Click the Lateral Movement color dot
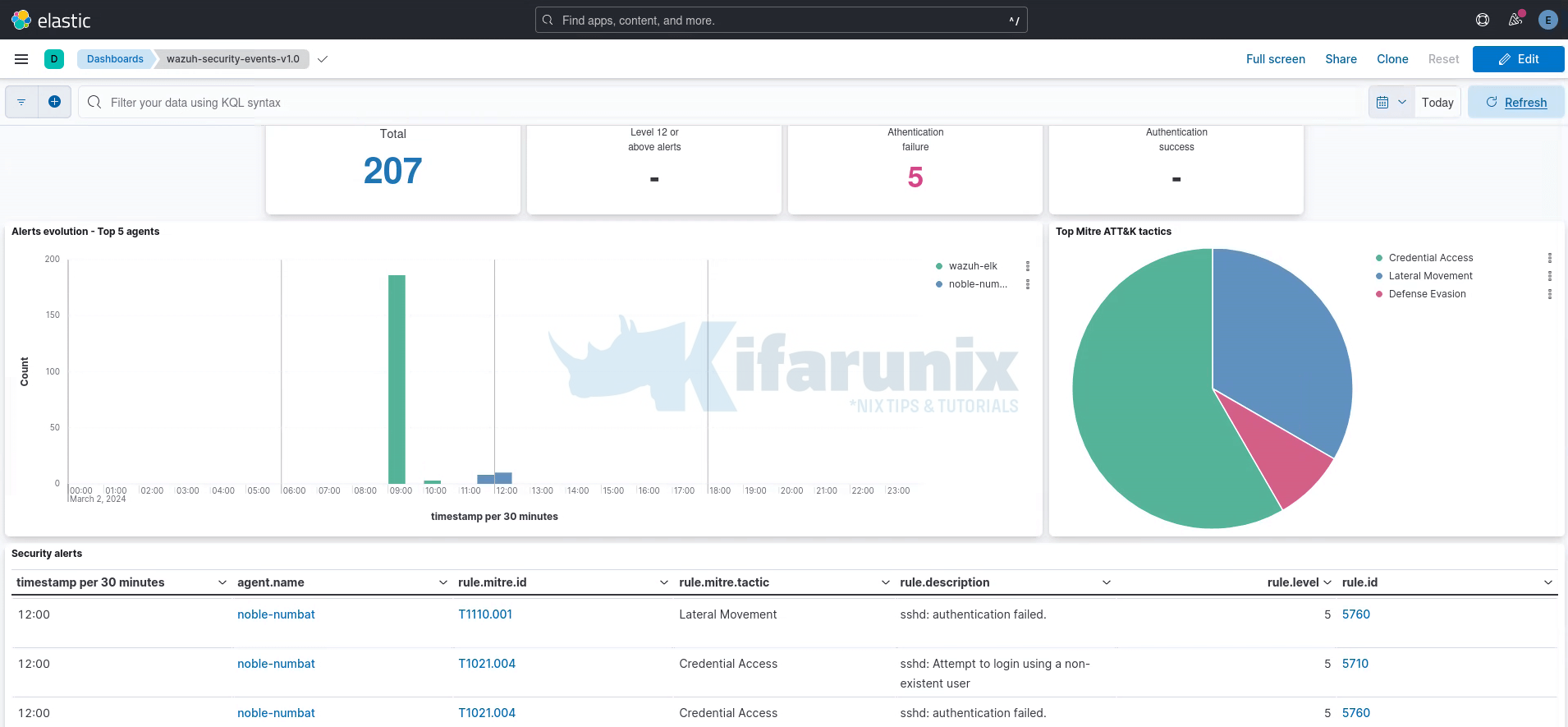The height and width of the screenshot is (727, 1568). 1379,276
